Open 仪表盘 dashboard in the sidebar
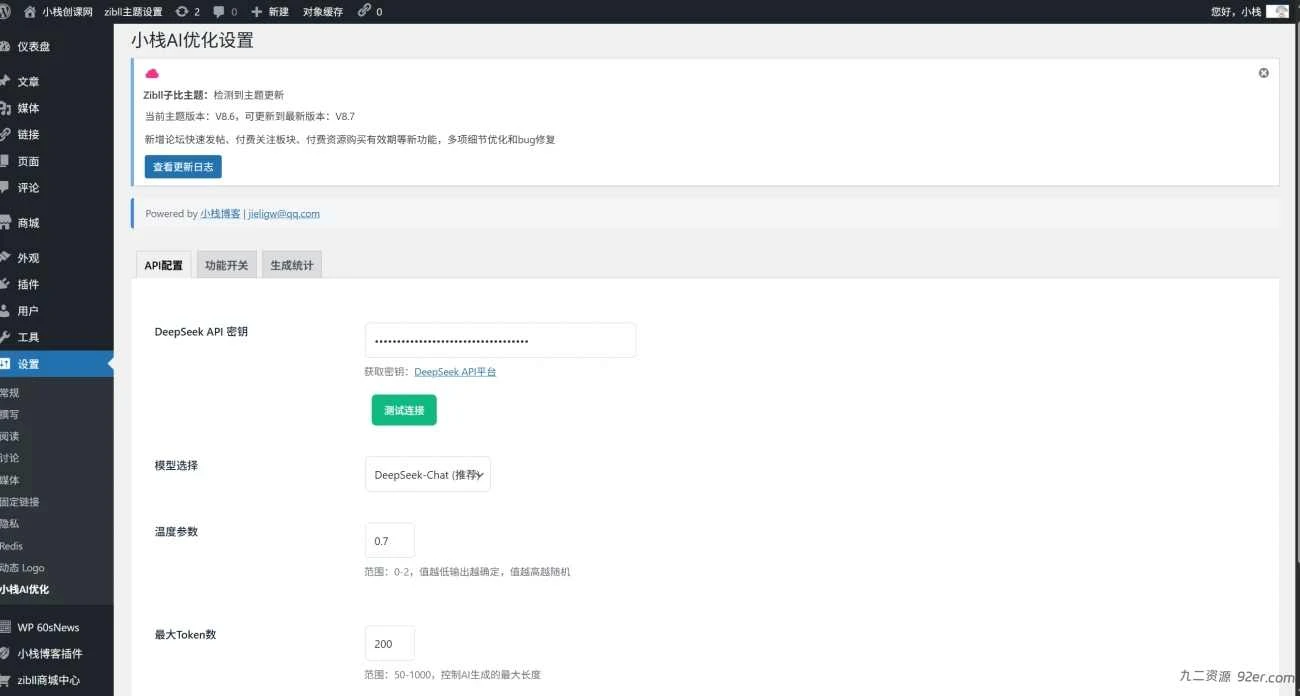The image size is (1300, 696). tap(56, 47)
